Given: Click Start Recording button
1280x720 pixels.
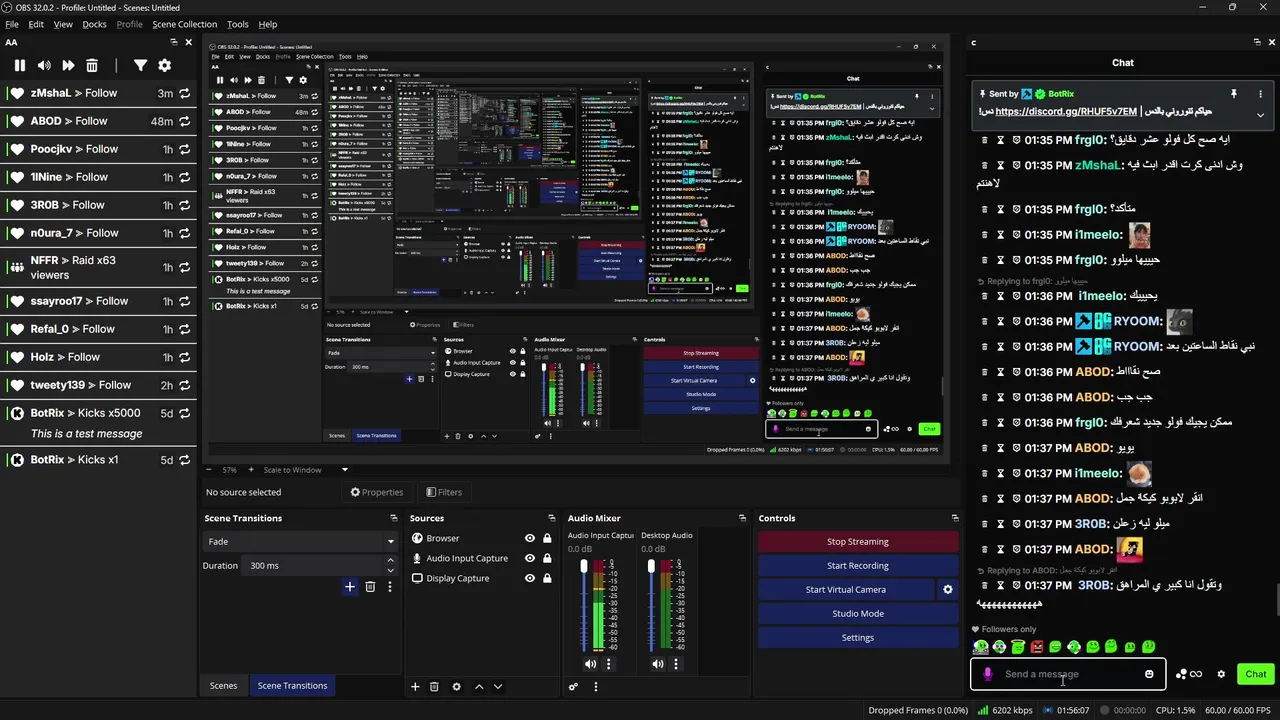Looking at the screenshot, I should (858, 566).
